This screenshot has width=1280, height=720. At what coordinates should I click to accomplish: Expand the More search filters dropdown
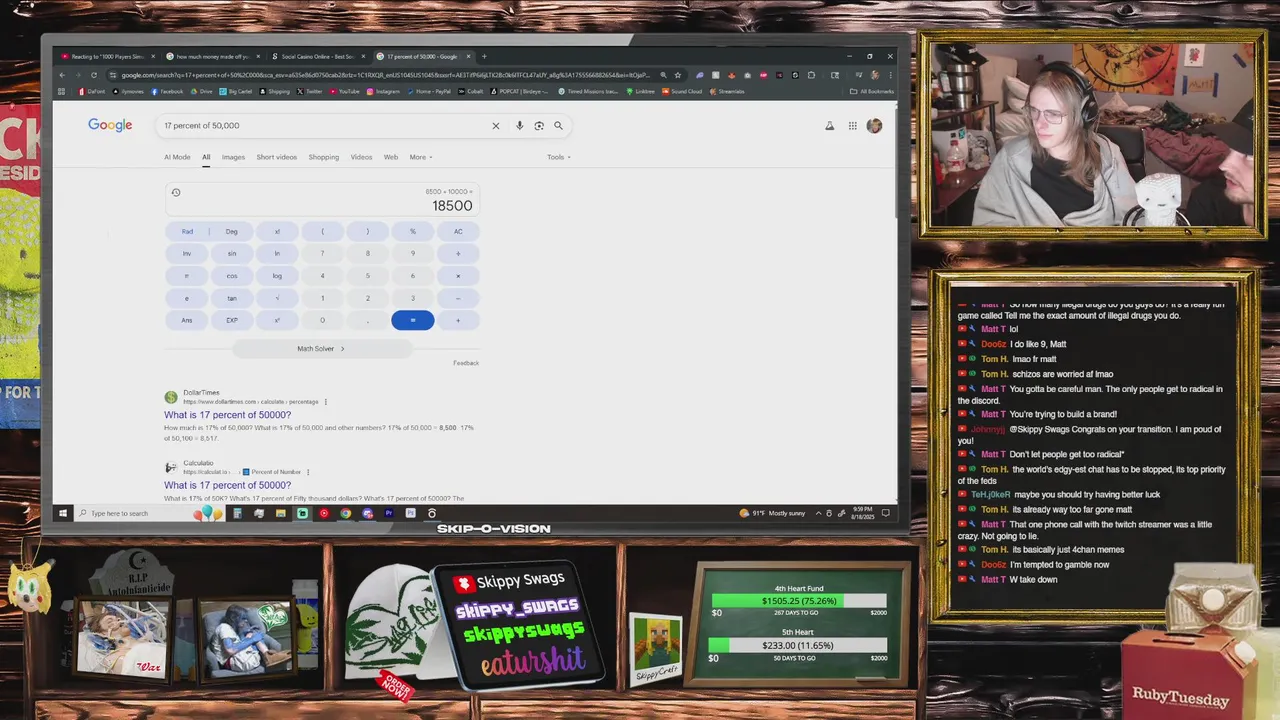tap(421, 157)
